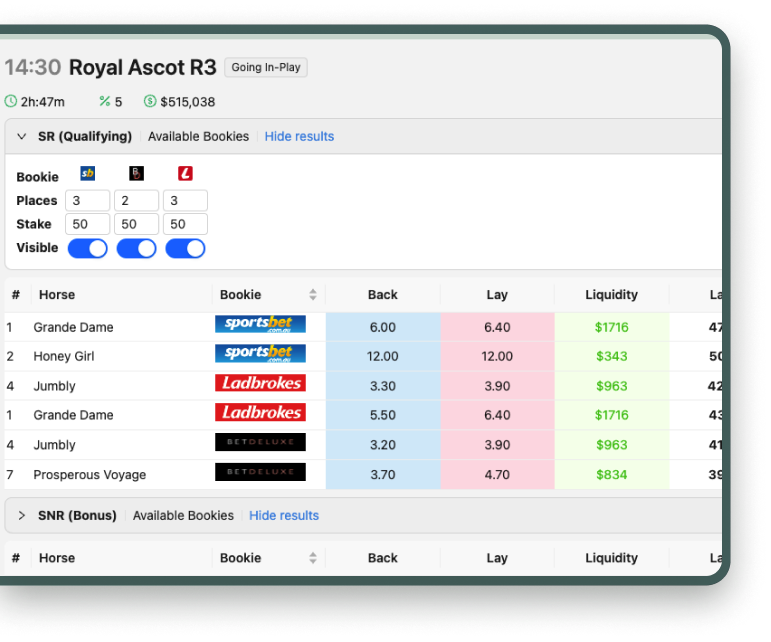Image resolution: width=771 pixels, height=642 pixels.
Task: Click Lay odds 12.00 for Honey Girl
Action: point(497,356)
